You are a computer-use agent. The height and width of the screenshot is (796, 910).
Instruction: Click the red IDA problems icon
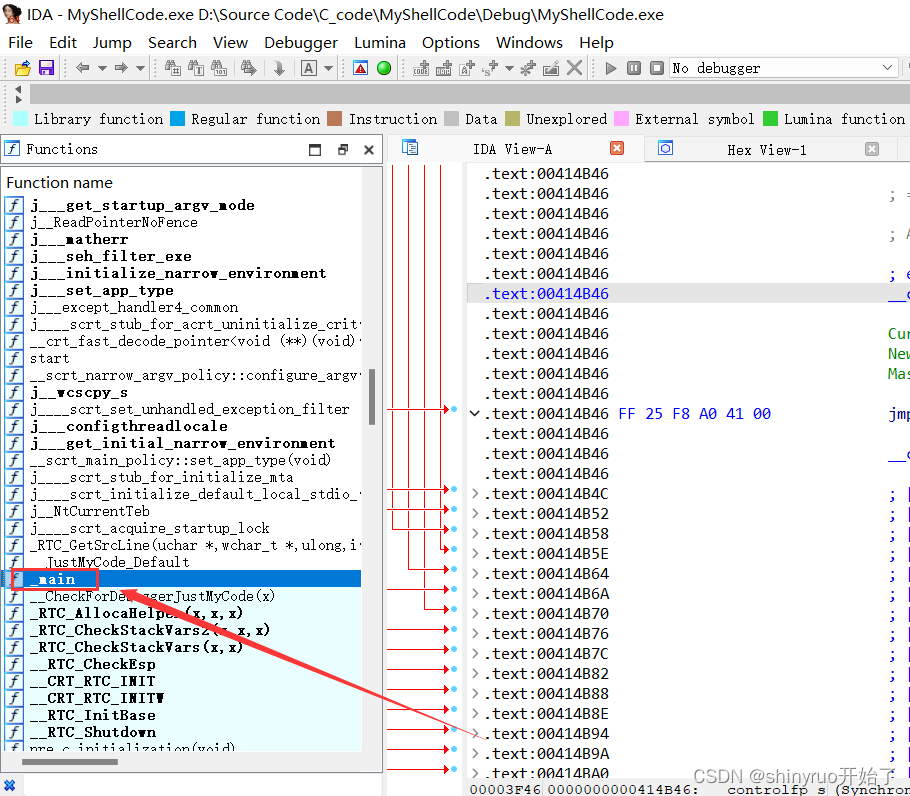(x=359, y=67)
